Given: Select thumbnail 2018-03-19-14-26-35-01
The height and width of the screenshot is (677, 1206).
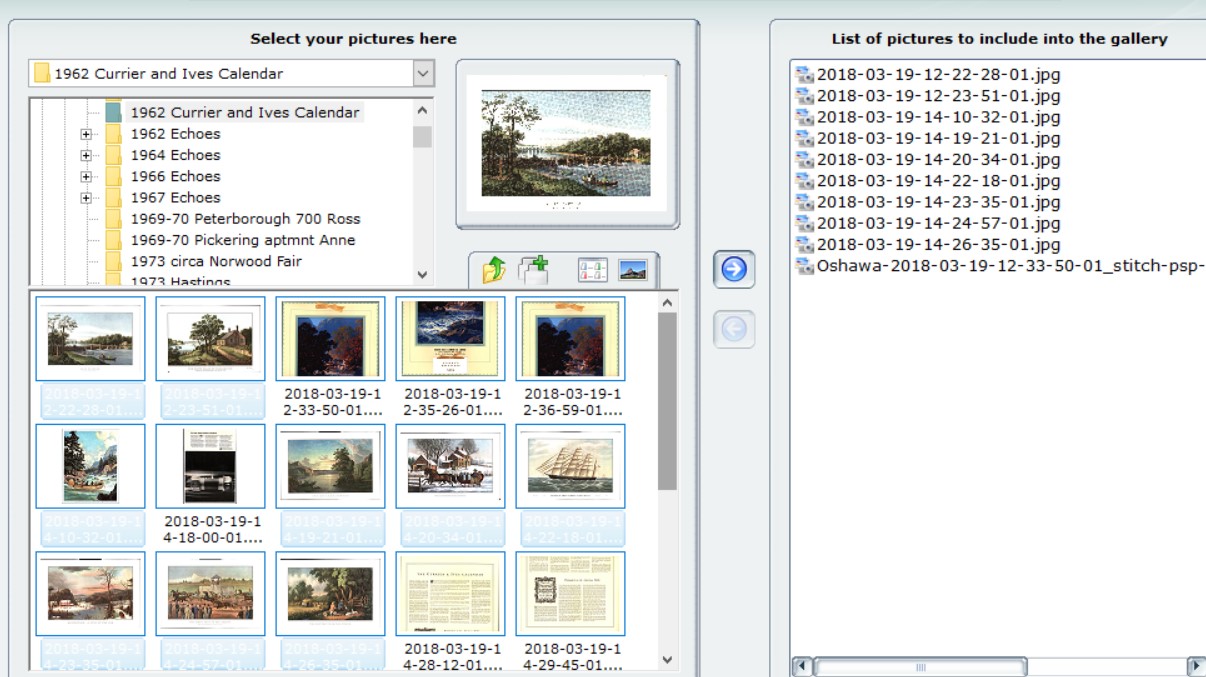Looking at the screenshot, I should [330, 593].
